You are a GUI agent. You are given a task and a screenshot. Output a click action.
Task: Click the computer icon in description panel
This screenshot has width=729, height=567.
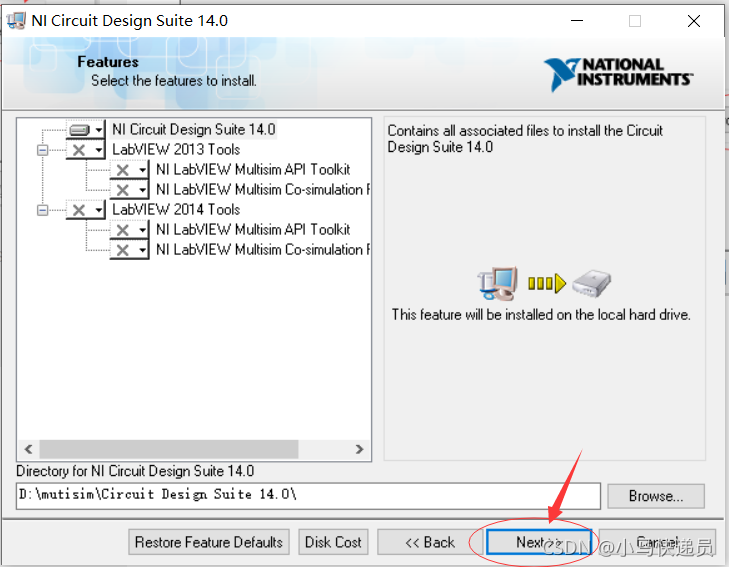pos(497,283)
